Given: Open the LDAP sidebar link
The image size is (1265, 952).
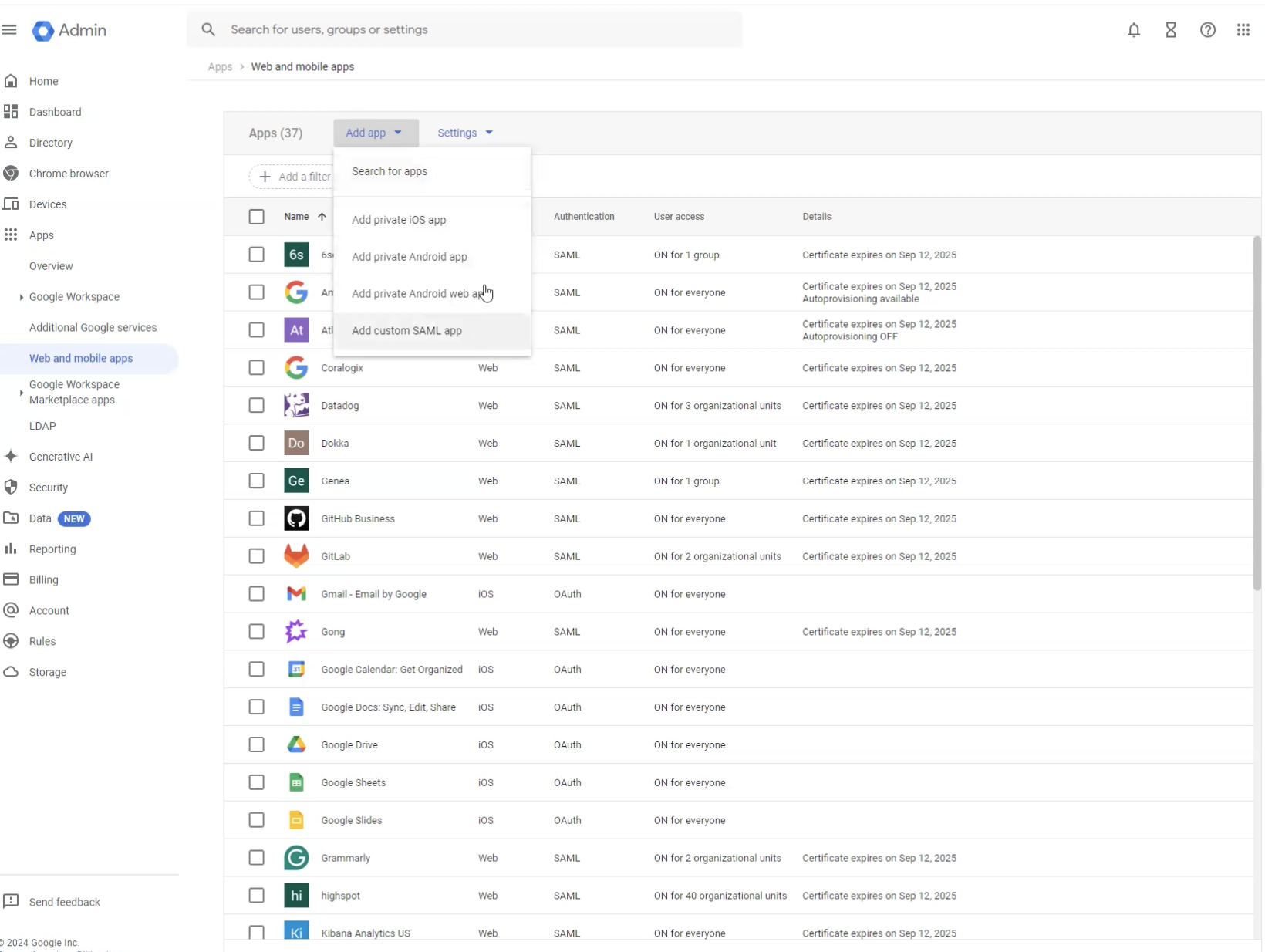Looking at the screenshot, I should pos(42,426).
